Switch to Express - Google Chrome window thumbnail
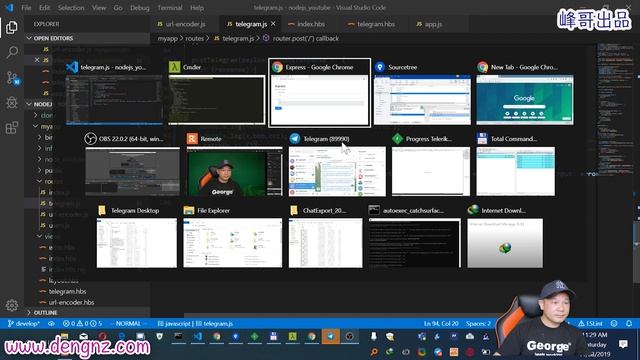Screen dimensions: 640x360 [319, 93]
